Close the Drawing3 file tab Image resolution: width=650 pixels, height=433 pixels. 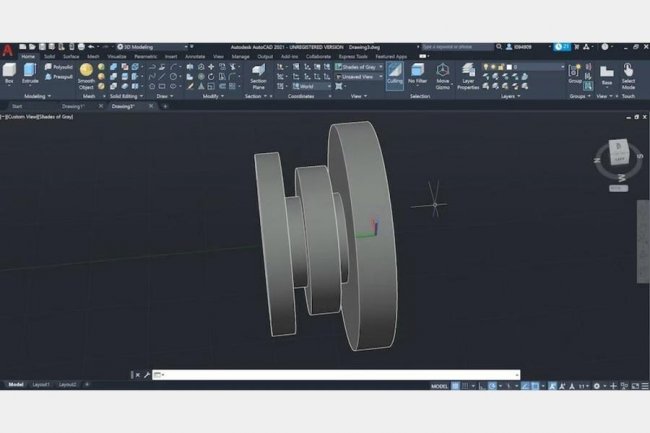[151, 106]
